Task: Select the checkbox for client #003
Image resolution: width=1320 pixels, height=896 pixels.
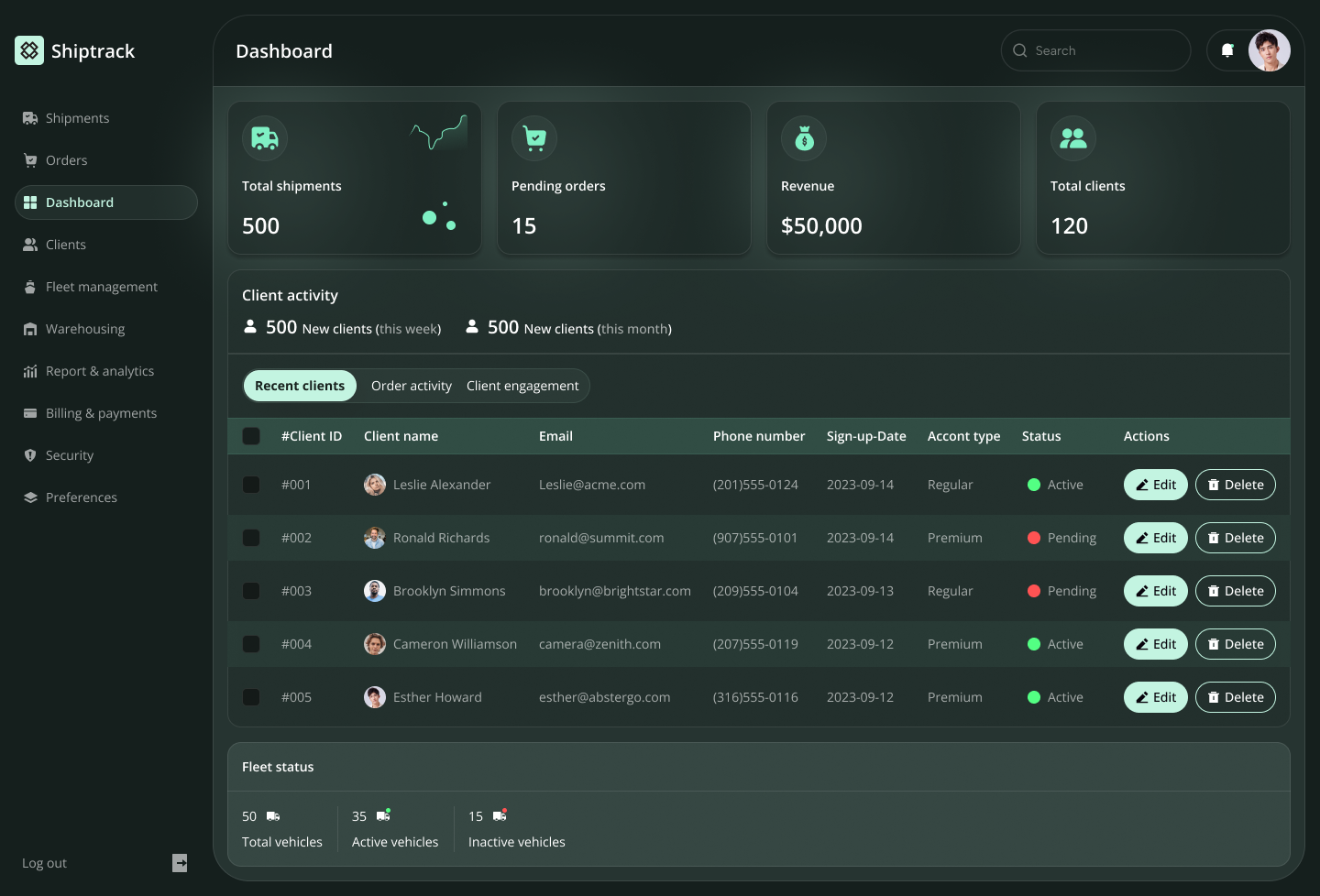Action: pyautogui.click(x=251, y=591)
